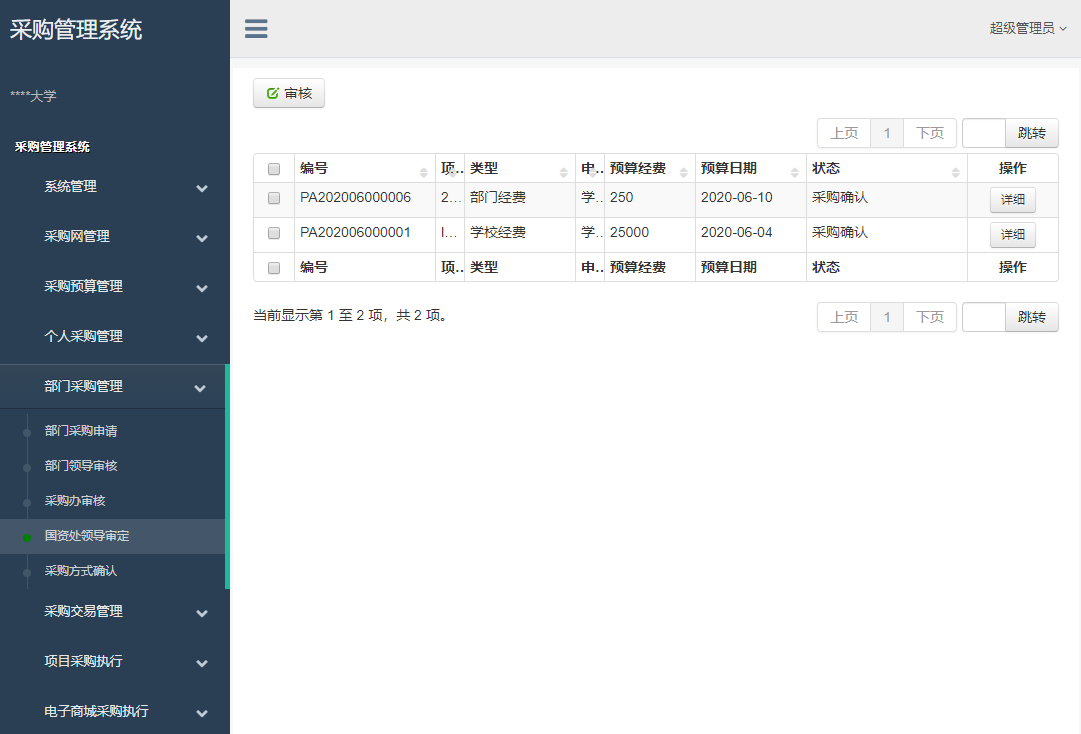Open the 超级管理员 user dropdown
The image size is (1081, 734).
[1027, 28]
